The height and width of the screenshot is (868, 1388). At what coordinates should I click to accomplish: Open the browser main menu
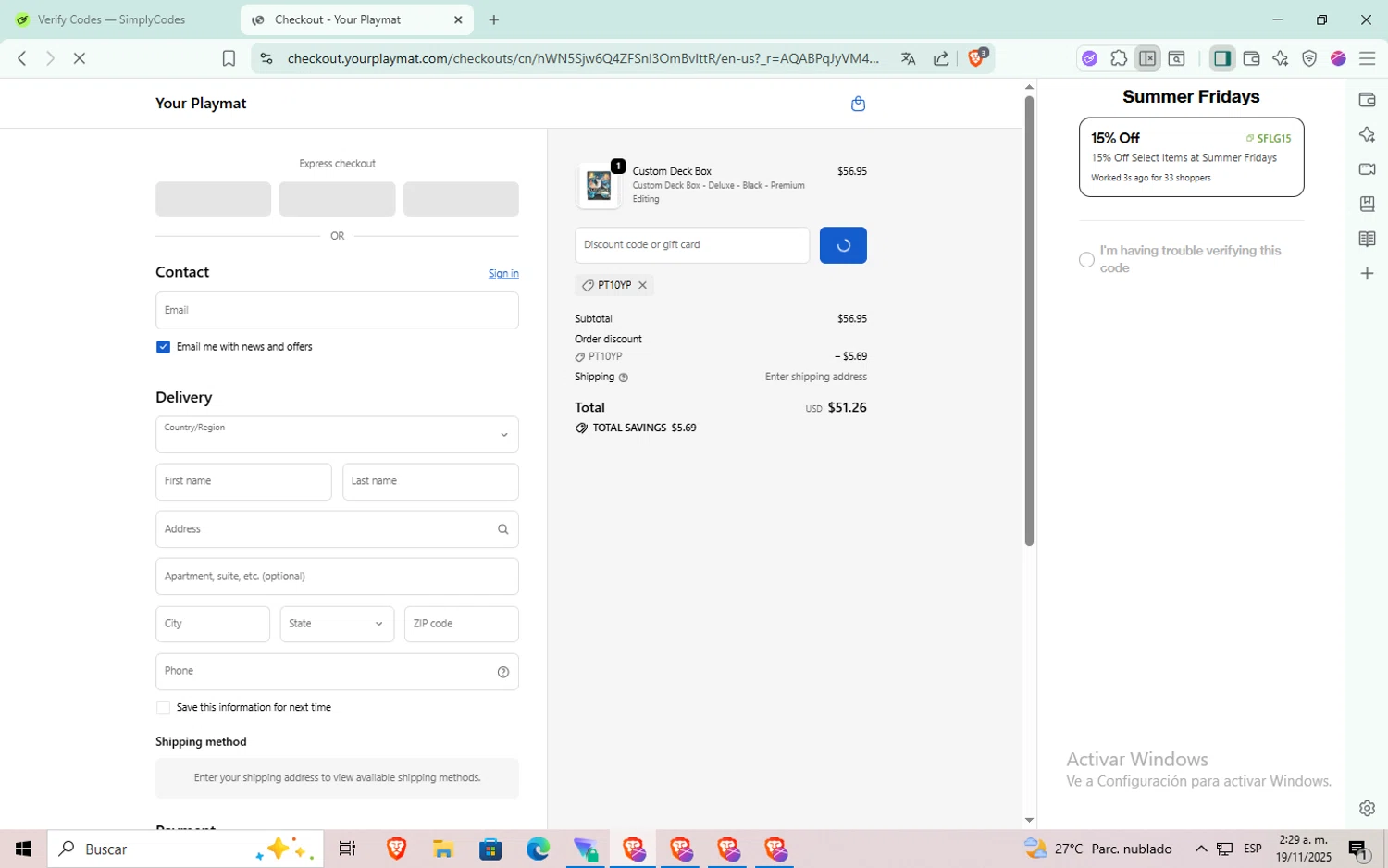click(1367, 58)
